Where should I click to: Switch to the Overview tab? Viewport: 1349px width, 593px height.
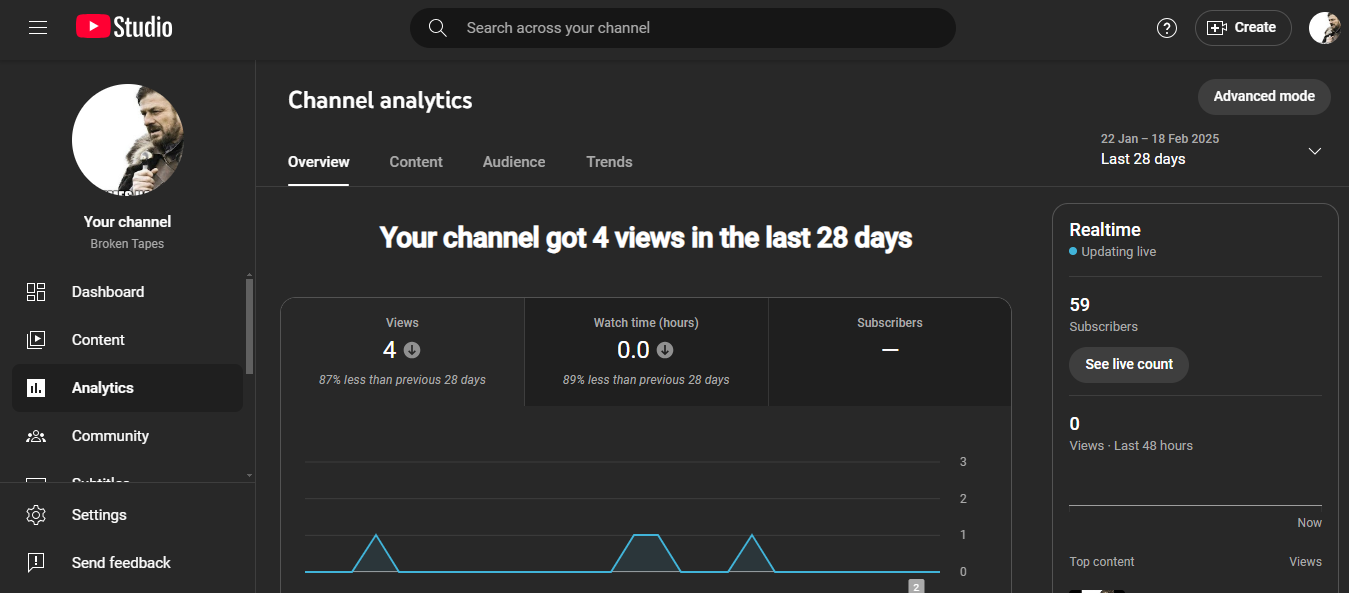319,162
